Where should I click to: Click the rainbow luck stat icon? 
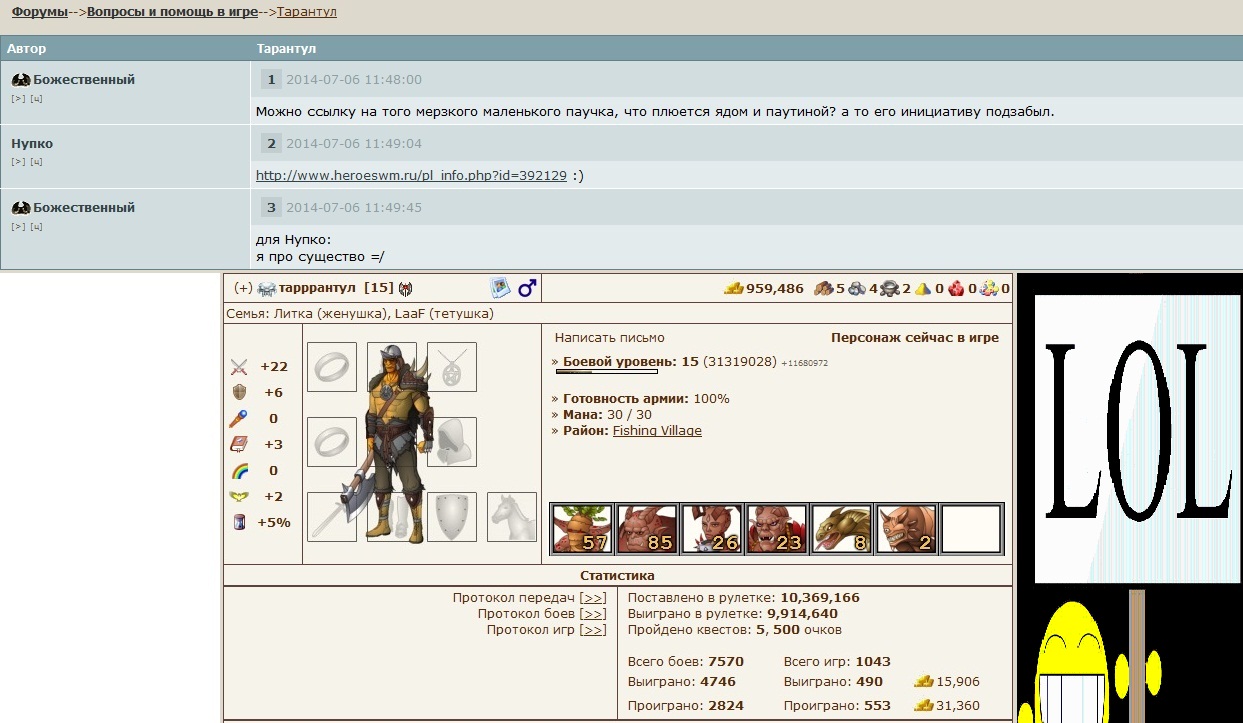[239, 471]
